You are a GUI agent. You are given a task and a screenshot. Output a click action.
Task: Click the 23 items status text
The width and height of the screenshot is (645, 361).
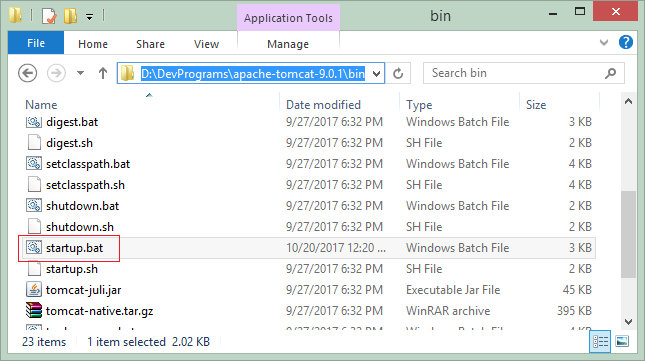tap(44, 342)
